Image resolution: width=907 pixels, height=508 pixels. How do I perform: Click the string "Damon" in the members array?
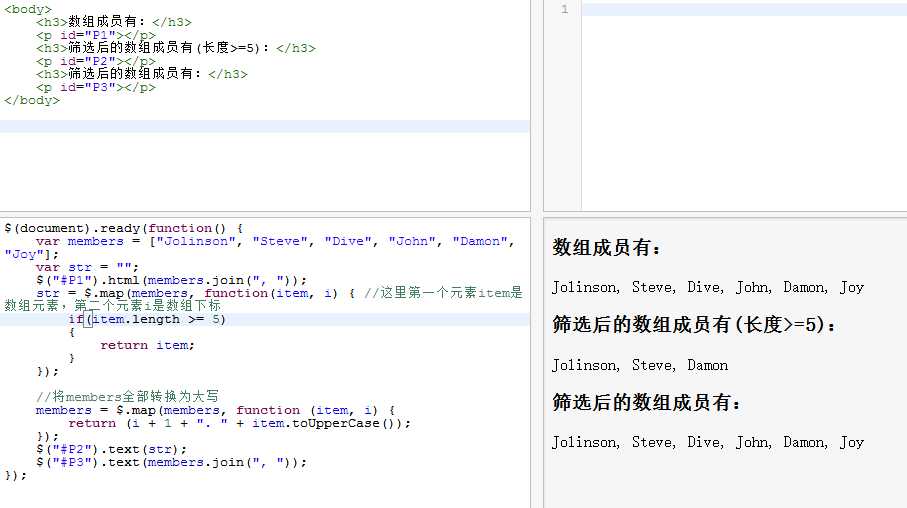pos(480,241)
